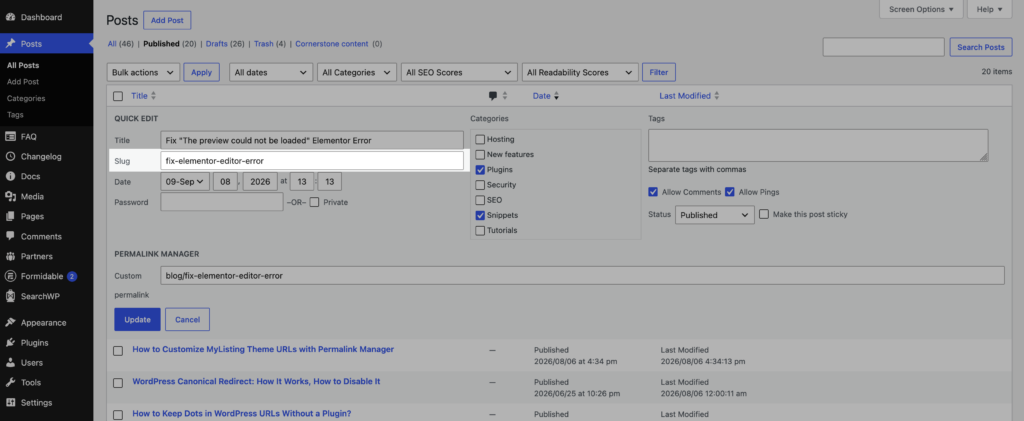Select WordPress Canonical Redirect post checkbox

click(x=118, y=382)
